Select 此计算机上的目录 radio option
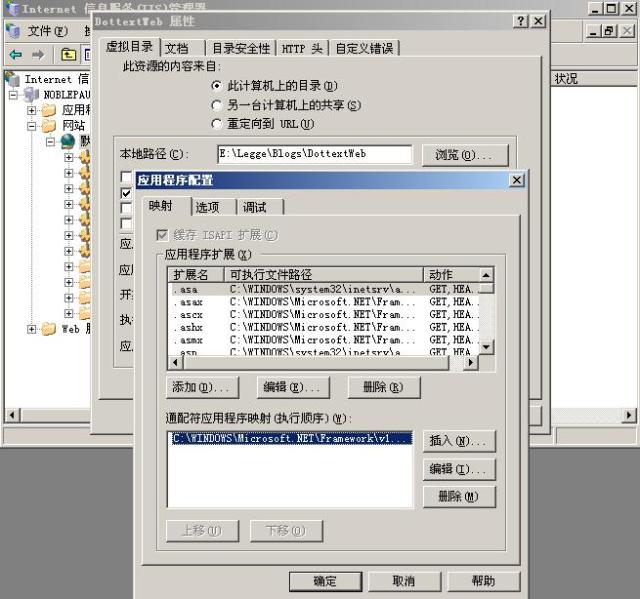This screenshot has width=640, height=599. click(x=216, y=86)
